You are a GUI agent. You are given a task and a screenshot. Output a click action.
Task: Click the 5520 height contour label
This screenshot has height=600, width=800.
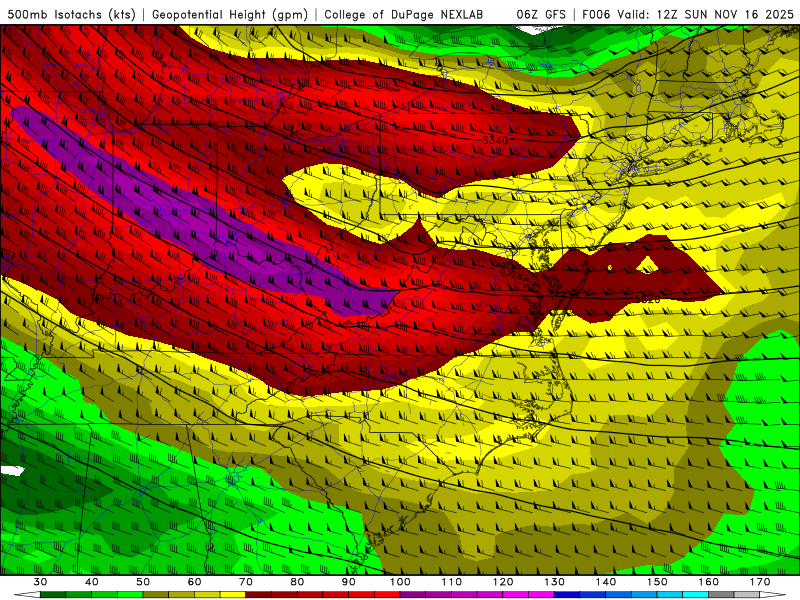(647, 299)
